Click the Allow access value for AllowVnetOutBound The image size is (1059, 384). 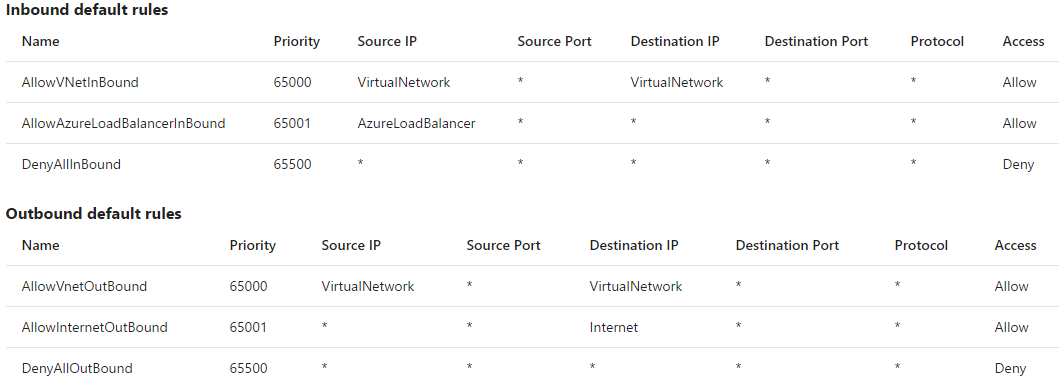tap(1011, 286)
